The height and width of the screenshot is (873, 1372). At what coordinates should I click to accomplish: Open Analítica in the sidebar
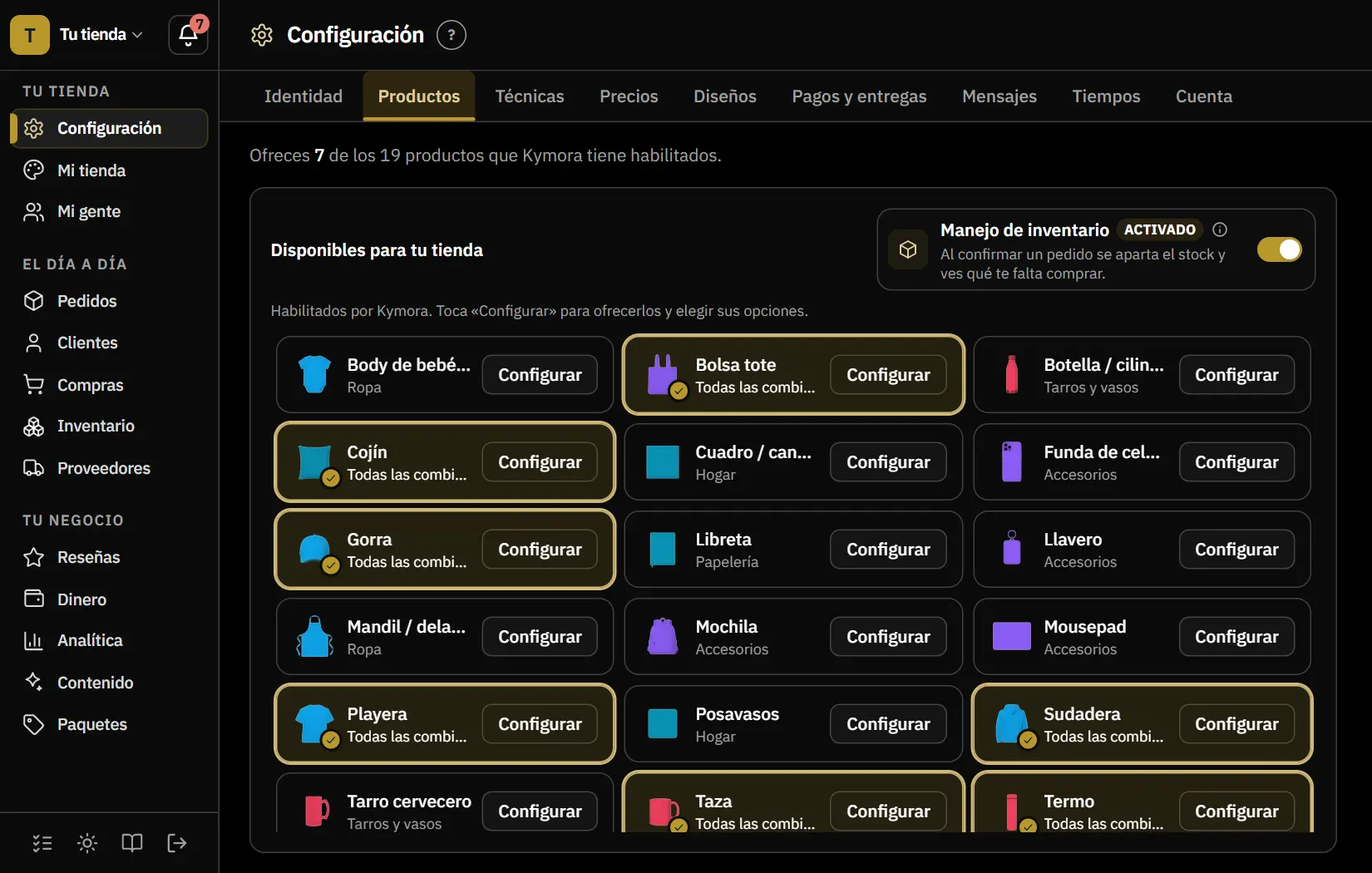point(109,640)
